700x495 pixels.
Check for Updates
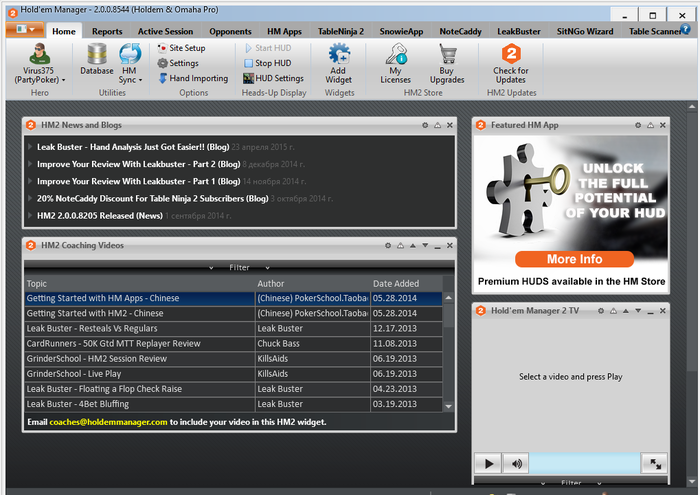(x=511, y=63)
